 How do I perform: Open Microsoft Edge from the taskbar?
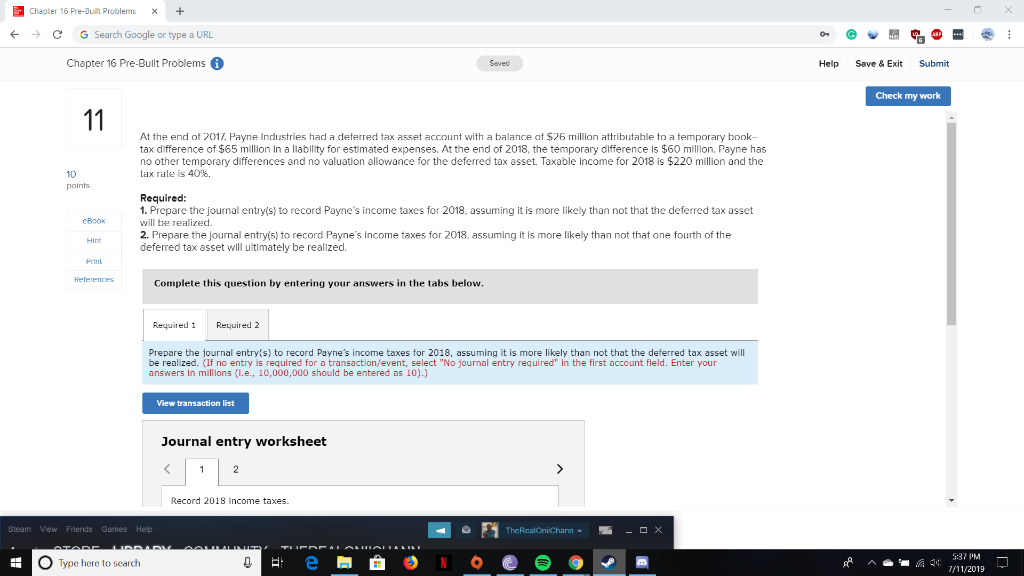point(311,563)
